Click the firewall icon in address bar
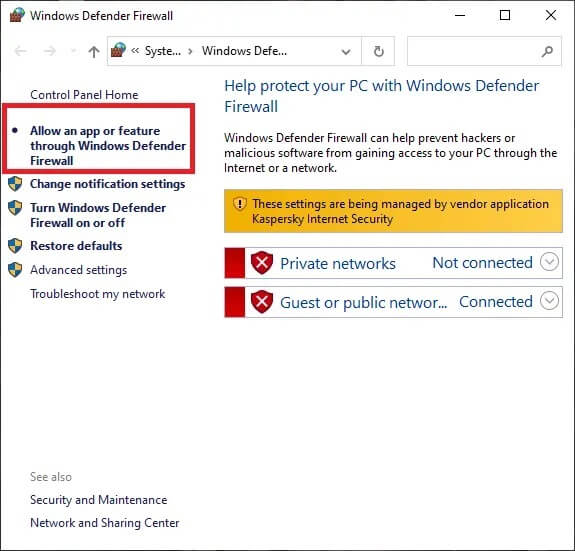Image resolution: width=575 pixels, height=551 pixels. coord(118,50)
